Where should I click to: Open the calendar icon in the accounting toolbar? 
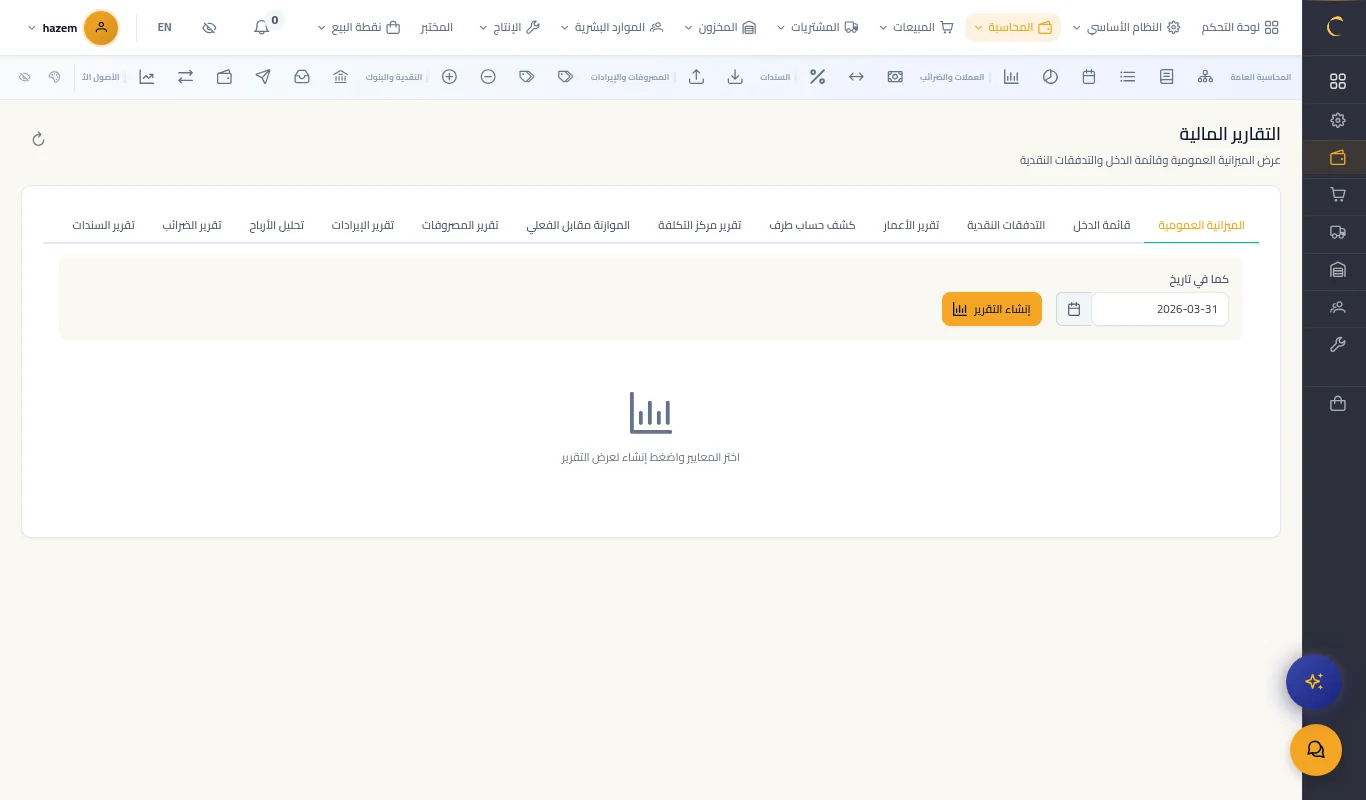coord(1089,76)
